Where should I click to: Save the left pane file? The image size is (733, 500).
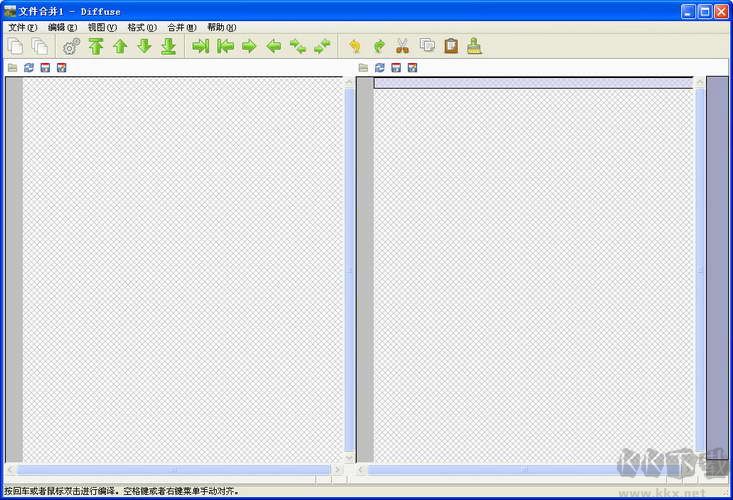[x=45, y=68]
